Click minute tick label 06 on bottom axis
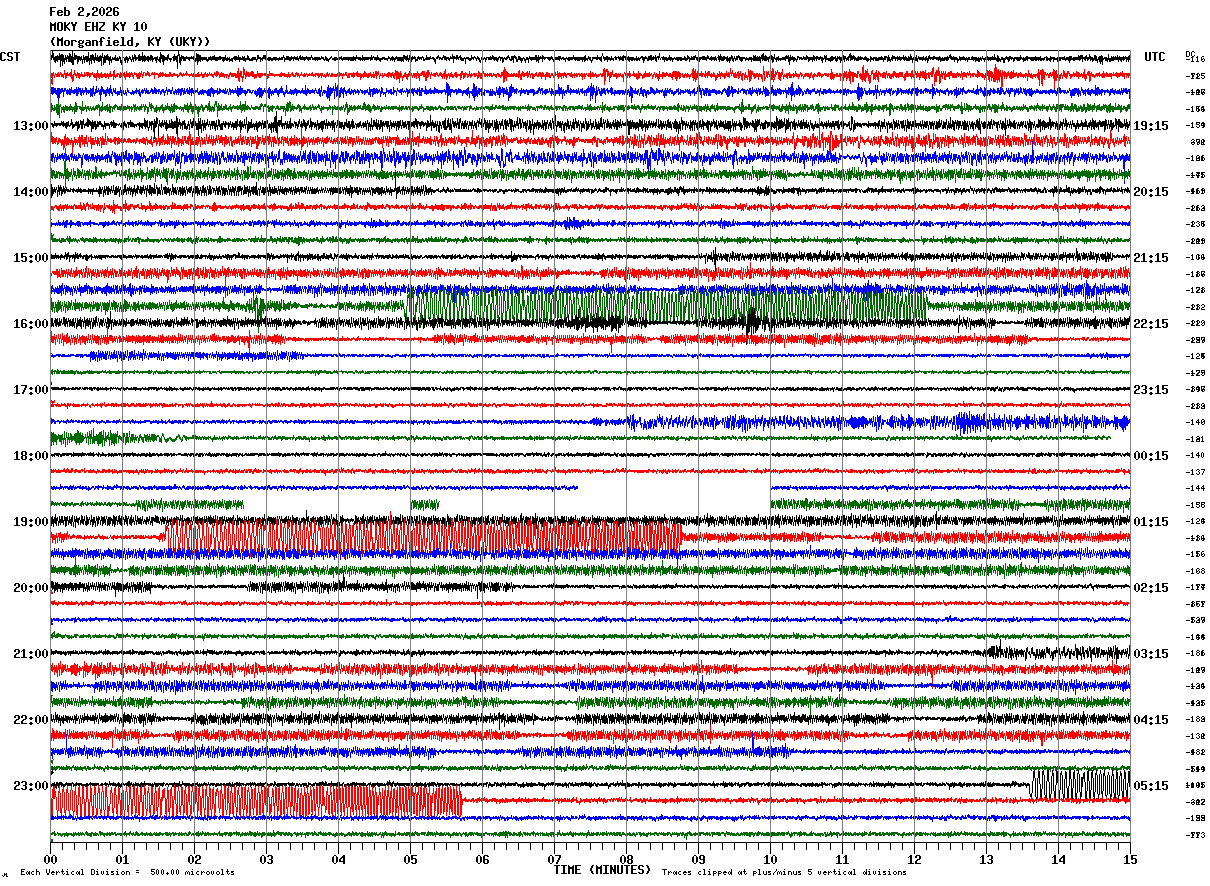 (482, 859)
